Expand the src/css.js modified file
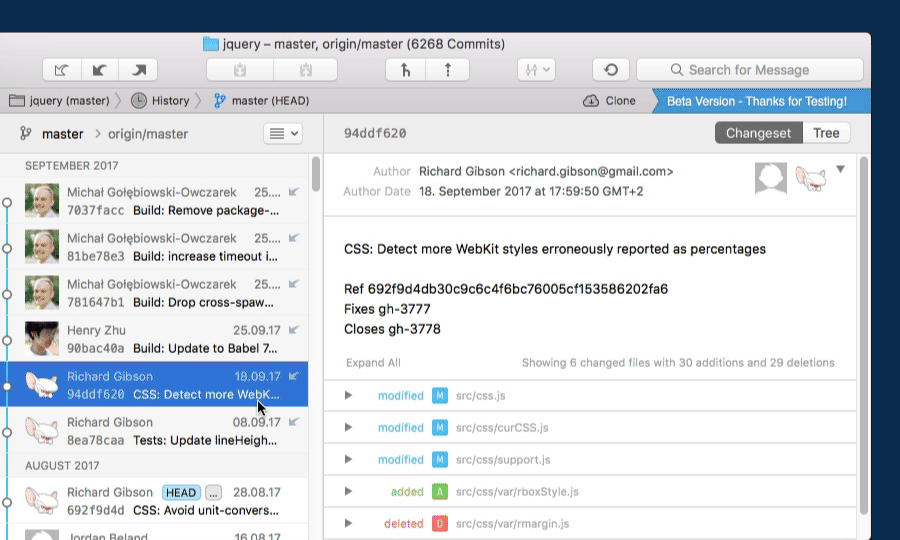The image size is (900, 540). [349, 396]
